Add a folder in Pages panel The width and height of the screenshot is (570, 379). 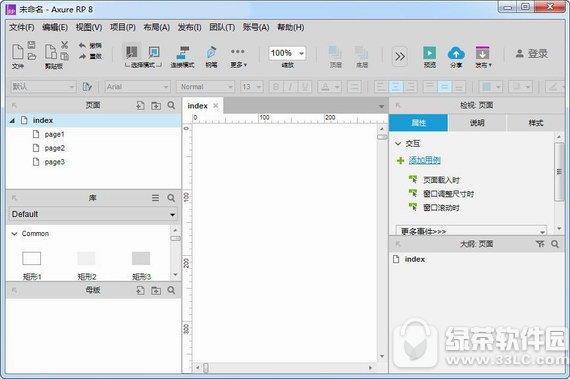click(156, 106)
